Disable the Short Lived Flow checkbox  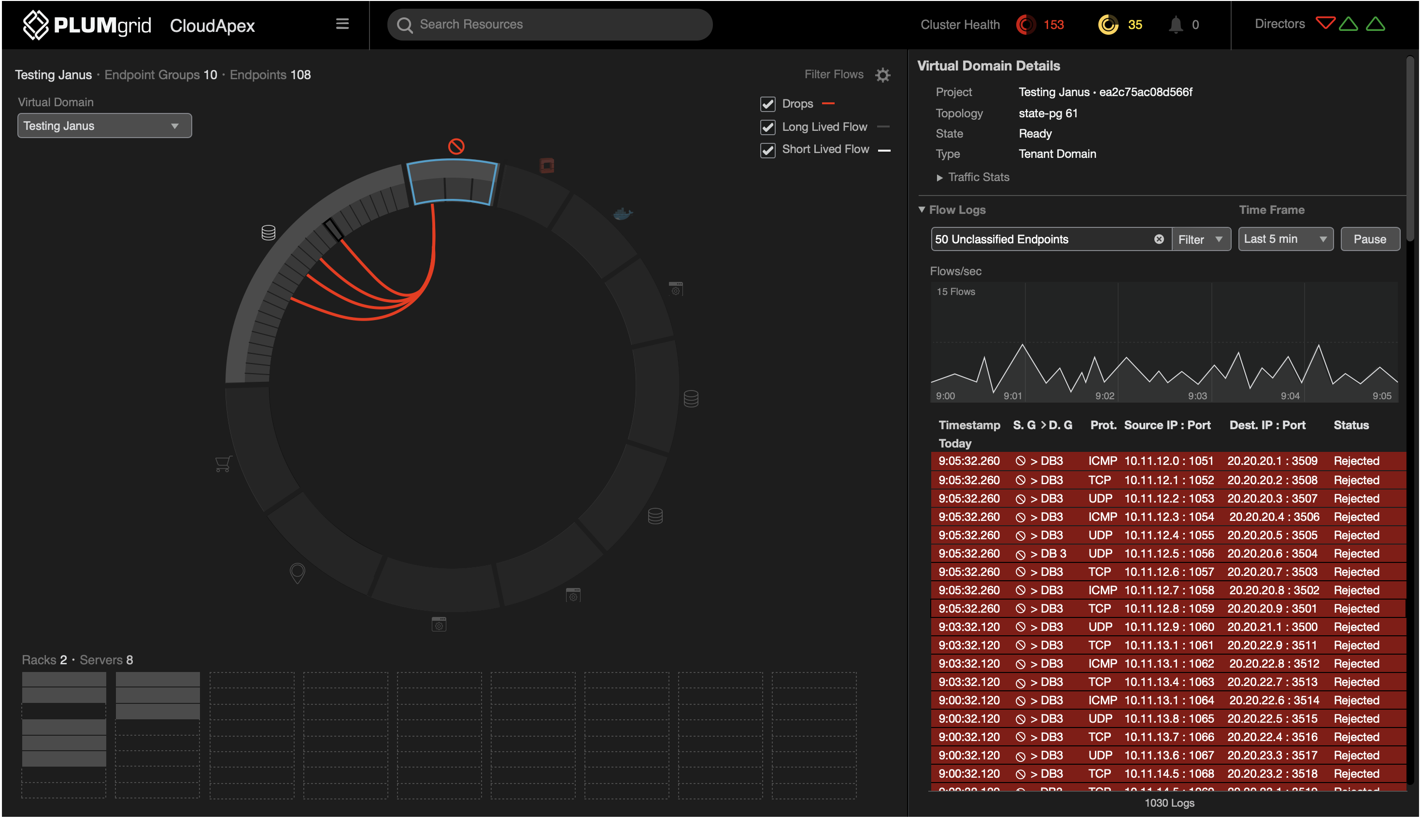pyautogui.click(x=768, y=150)
